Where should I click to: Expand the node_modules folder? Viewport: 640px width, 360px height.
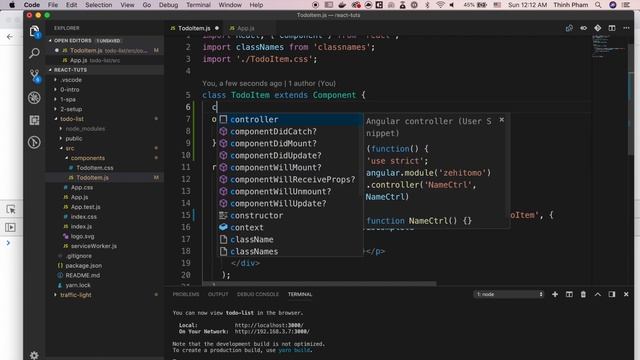[85, 129]
